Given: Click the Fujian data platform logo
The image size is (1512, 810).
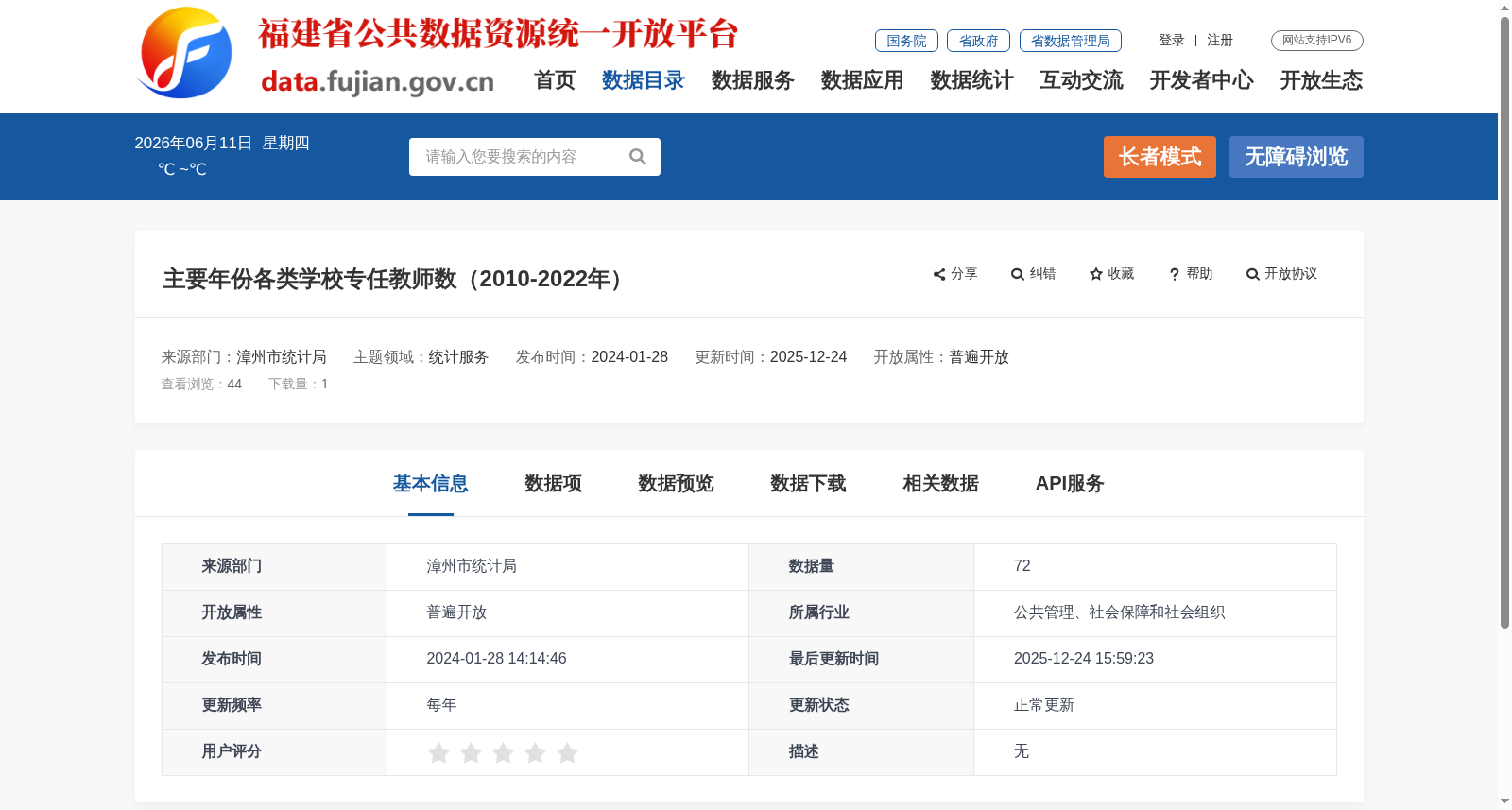Looking at the screenshot, I should point(185,53).
